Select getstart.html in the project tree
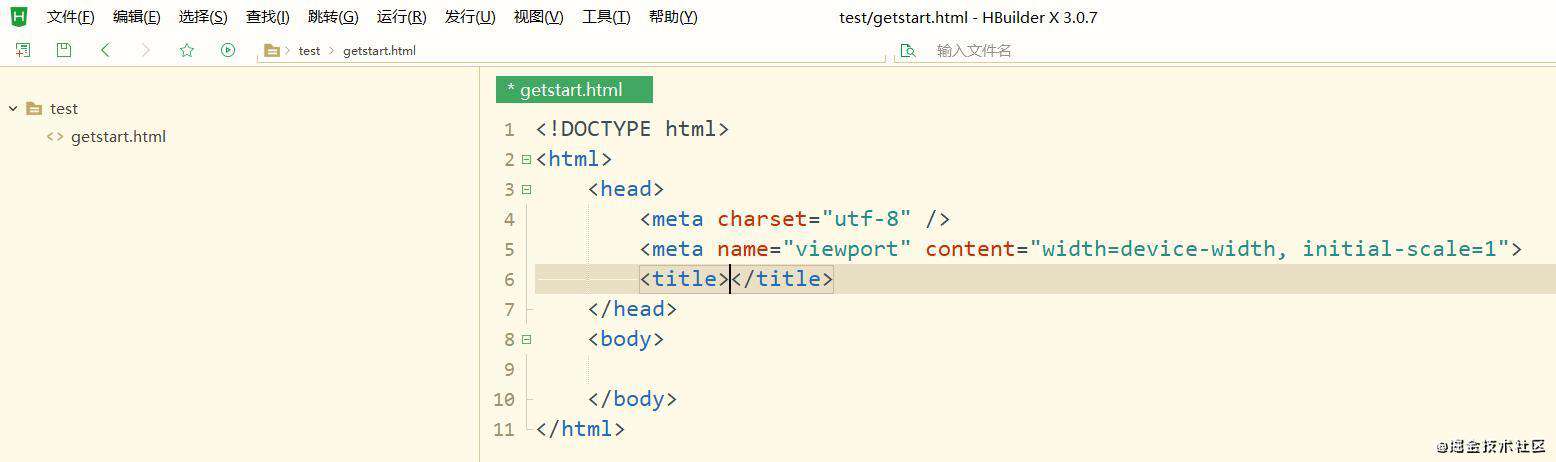The image size is (1556, 462). pos(118,137)
